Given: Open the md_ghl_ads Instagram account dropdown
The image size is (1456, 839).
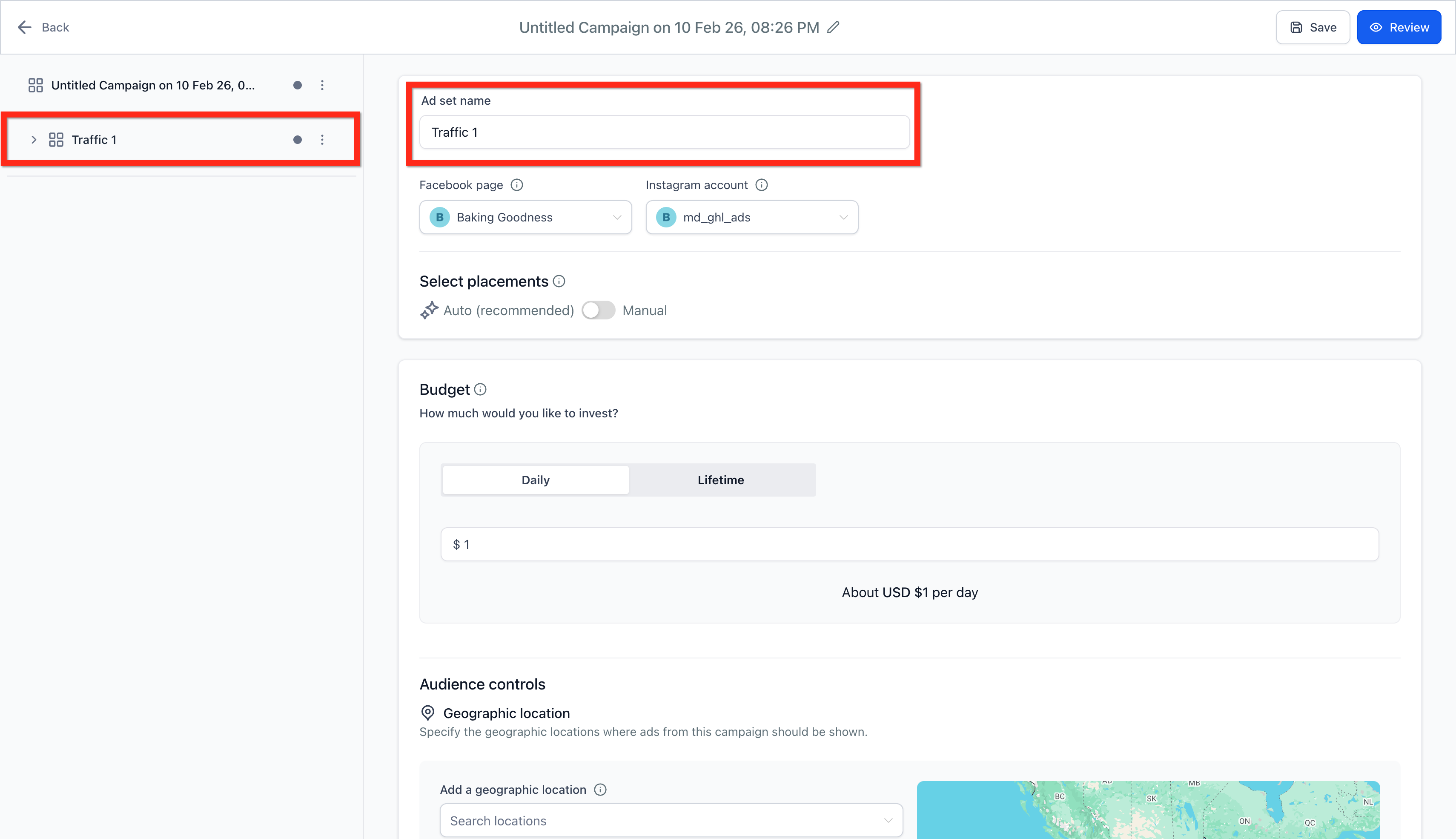Looking at the screenshot, I should click(751, 217).
